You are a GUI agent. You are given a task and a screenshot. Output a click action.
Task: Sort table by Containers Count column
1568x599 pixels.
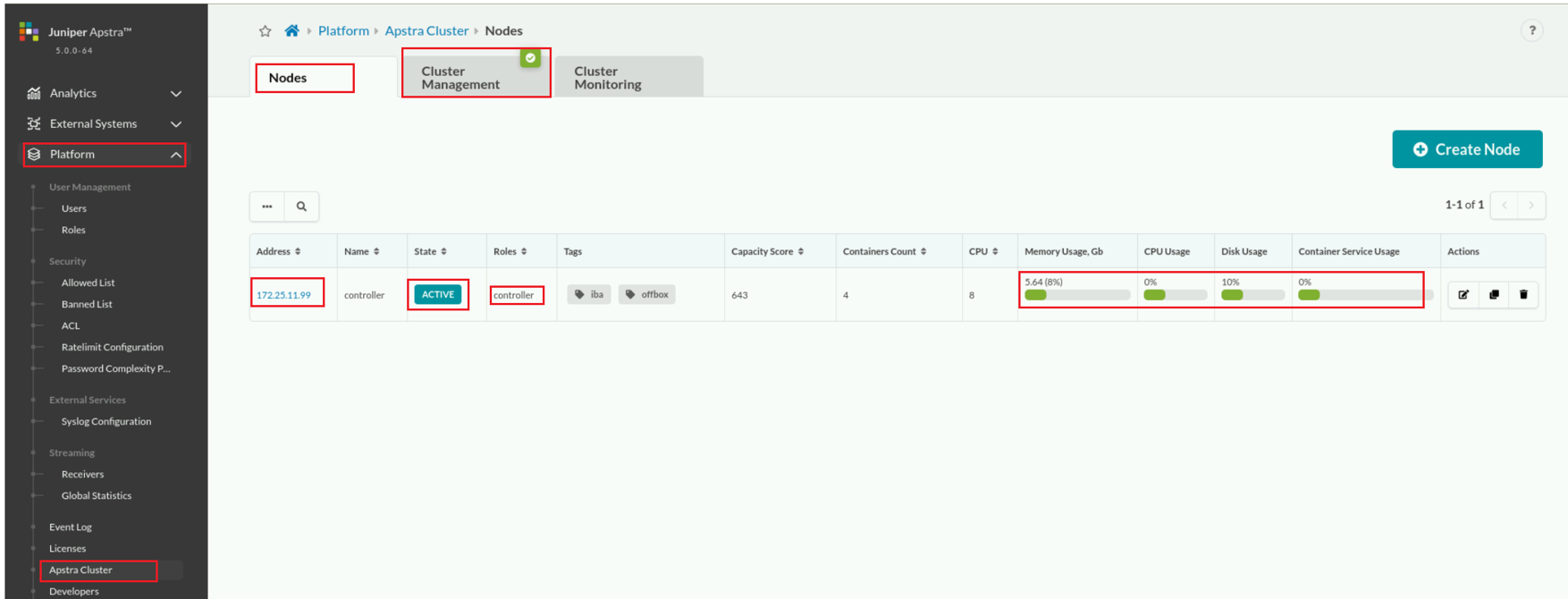point(884,251)
